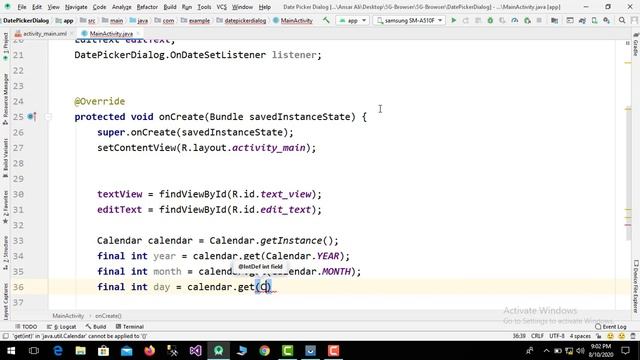Screen dimensions: 640x360
Task: Open the Build menu
Action: (170, 7)
